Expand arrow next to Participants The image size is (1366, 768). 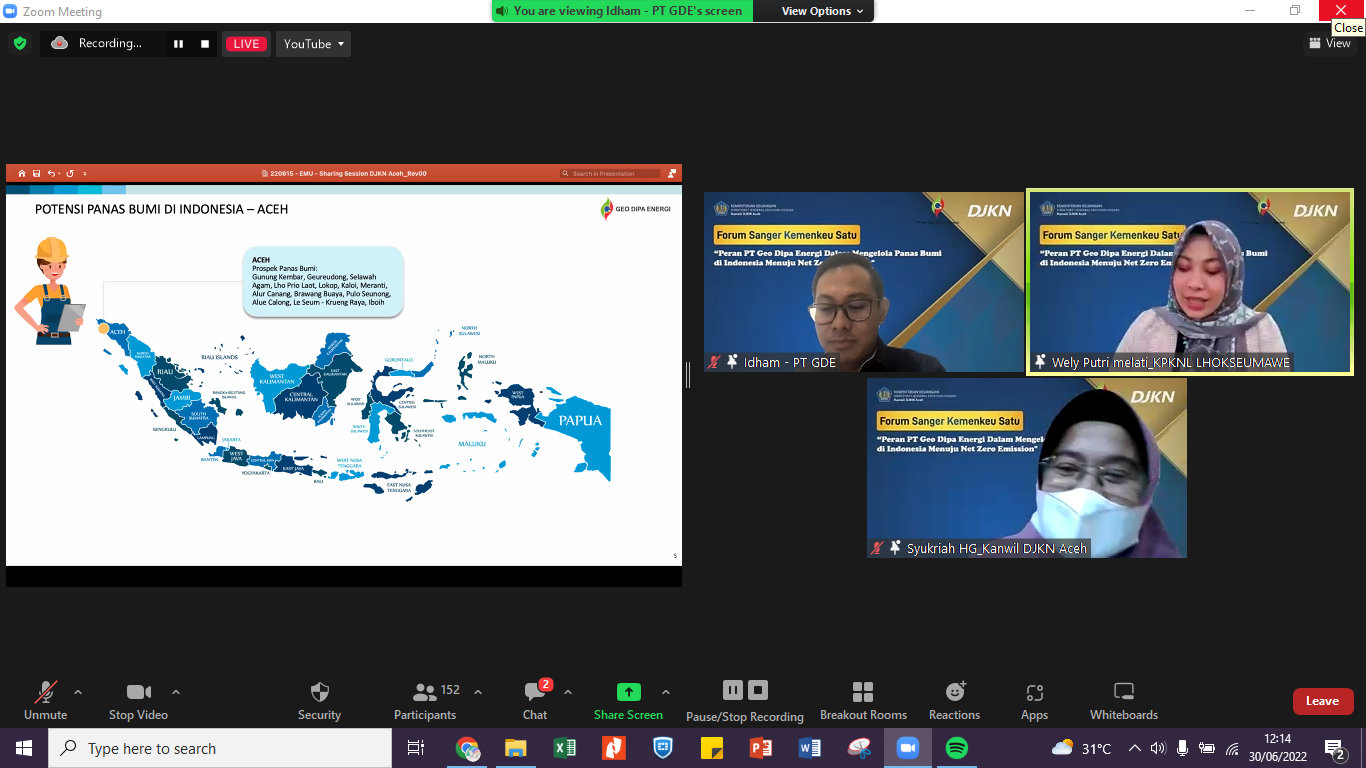[x=478, y=692]
